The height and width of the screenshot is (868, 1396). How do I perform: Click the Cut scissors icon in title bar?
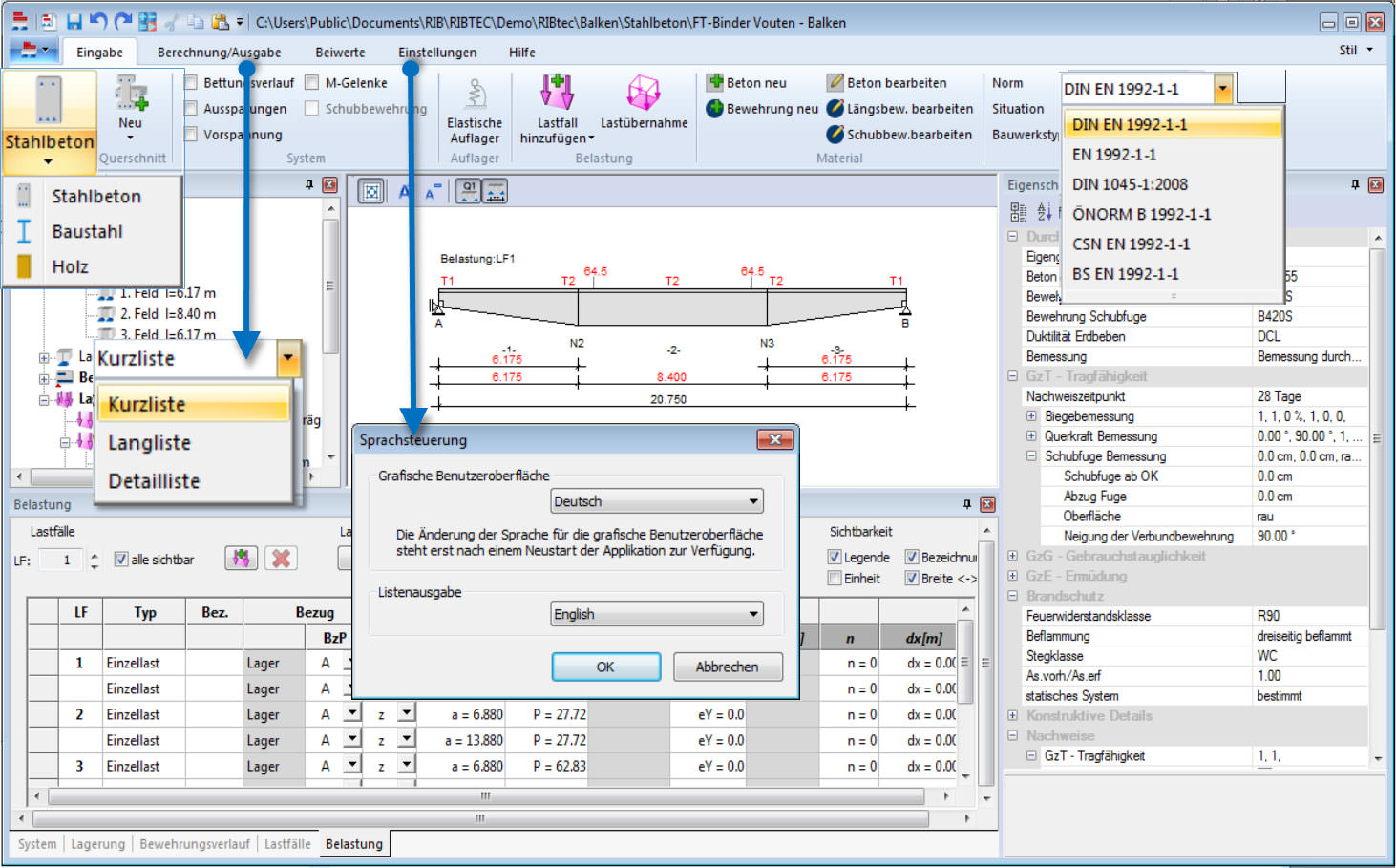171,21
